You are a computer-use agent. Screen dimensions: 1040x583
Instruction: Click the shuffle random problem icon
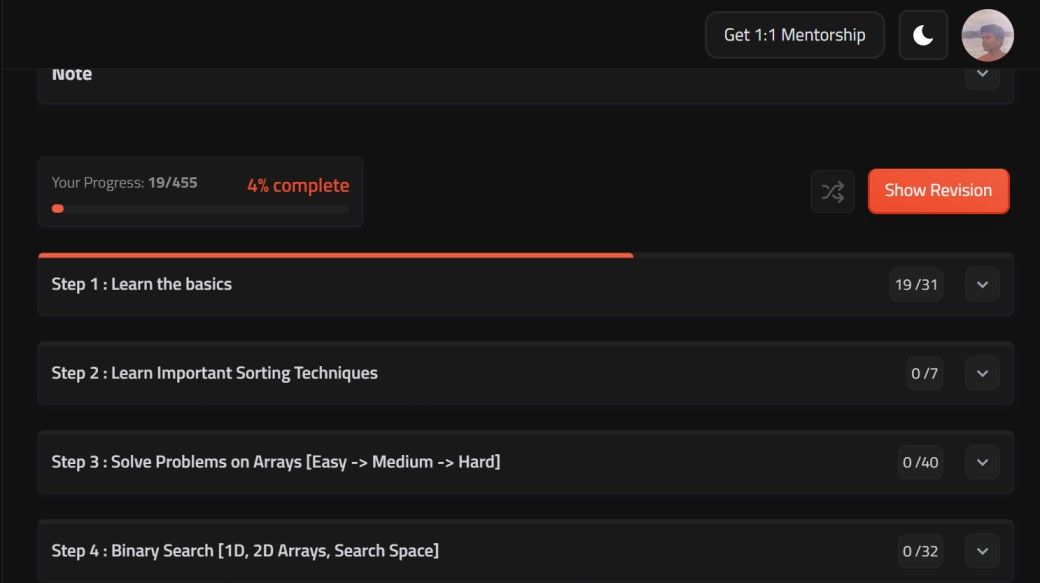point(832,192)
